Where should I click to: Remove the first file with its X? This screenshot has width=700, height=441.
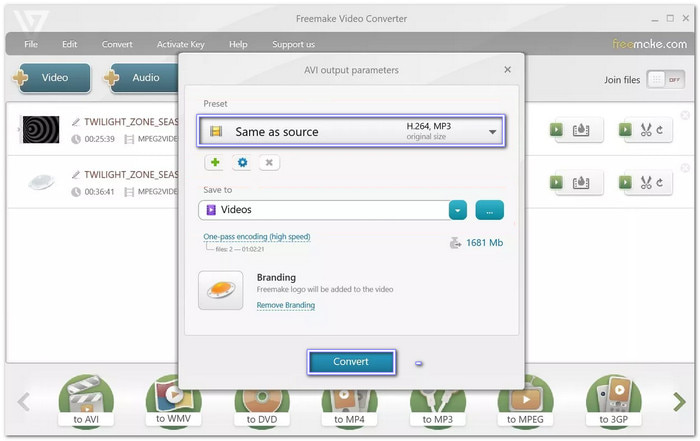pyautogui.click(x=685, y=115)
